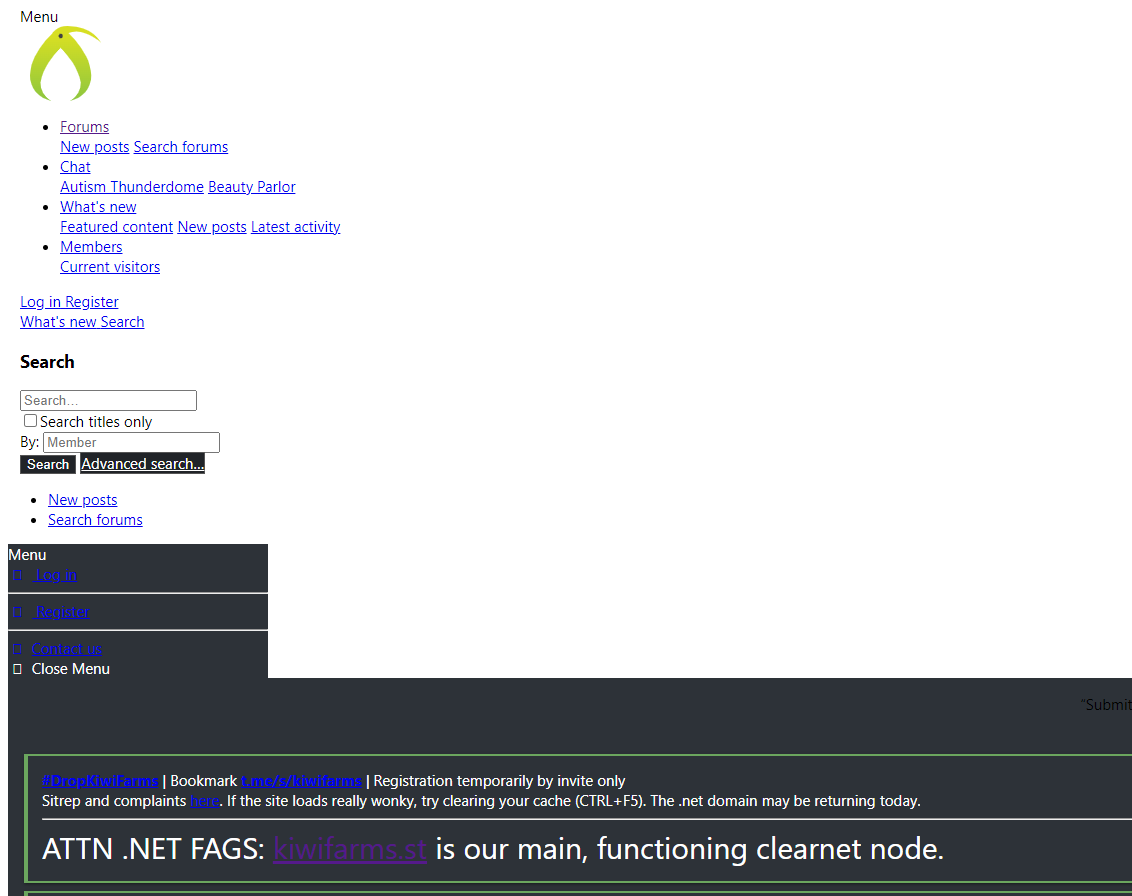Open the Latest activity link

295,227
